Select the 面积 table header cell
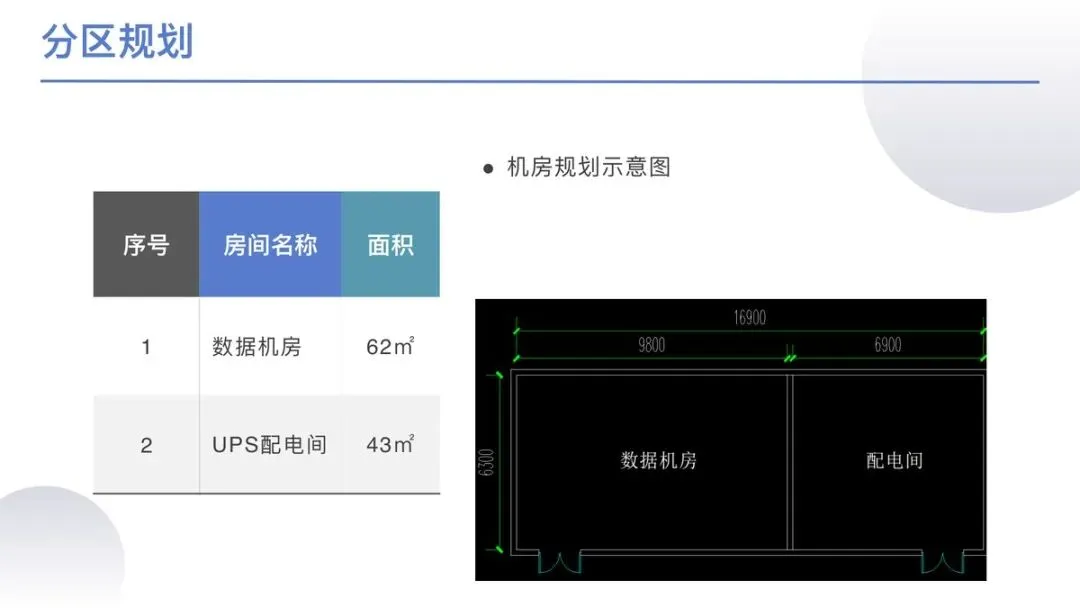The width and height of the screenshot is (1080, 608). click(x=391, y=244)
